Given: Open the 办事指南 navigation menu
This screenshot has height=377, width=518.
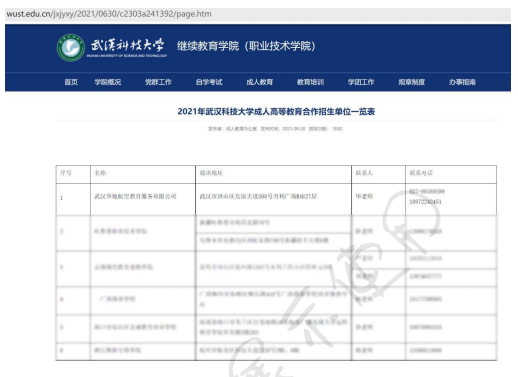Looking at the screenshot, I should coord(462,82).
